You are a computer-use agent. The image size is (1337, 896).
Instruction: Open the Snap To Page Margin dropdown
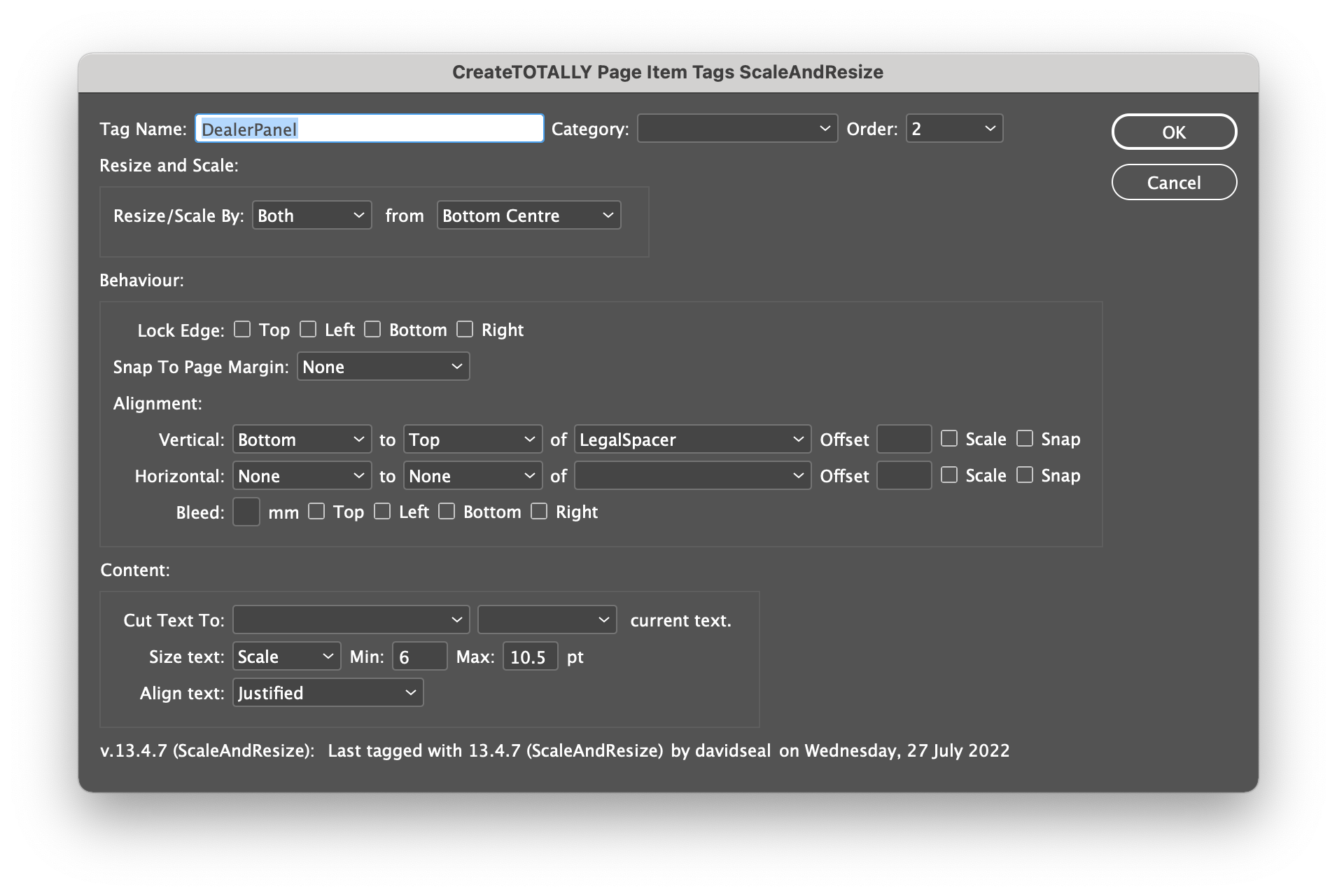pos(383,366)
